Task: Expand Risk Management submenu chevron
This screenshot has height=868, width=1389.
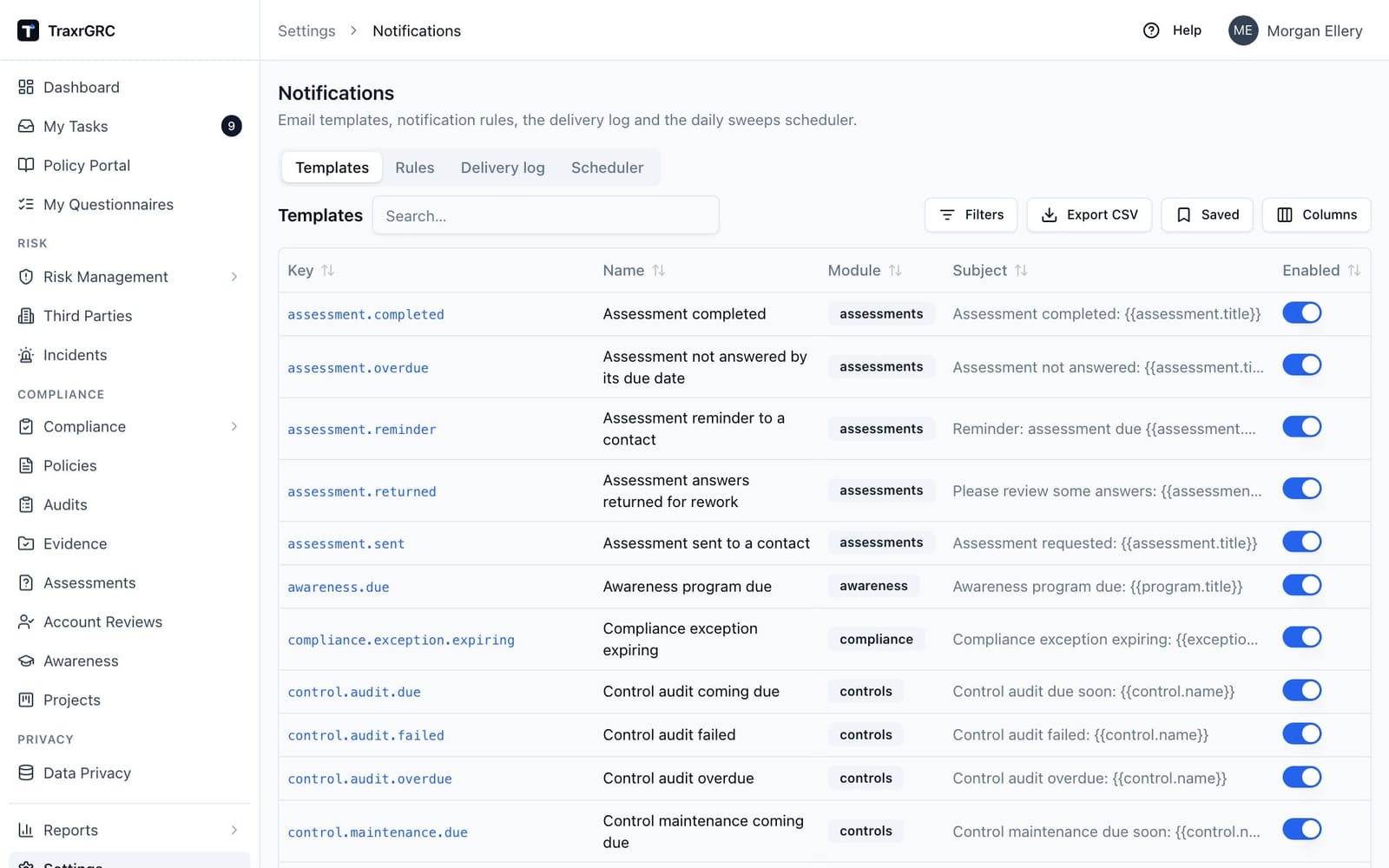Action: point(234,277)
